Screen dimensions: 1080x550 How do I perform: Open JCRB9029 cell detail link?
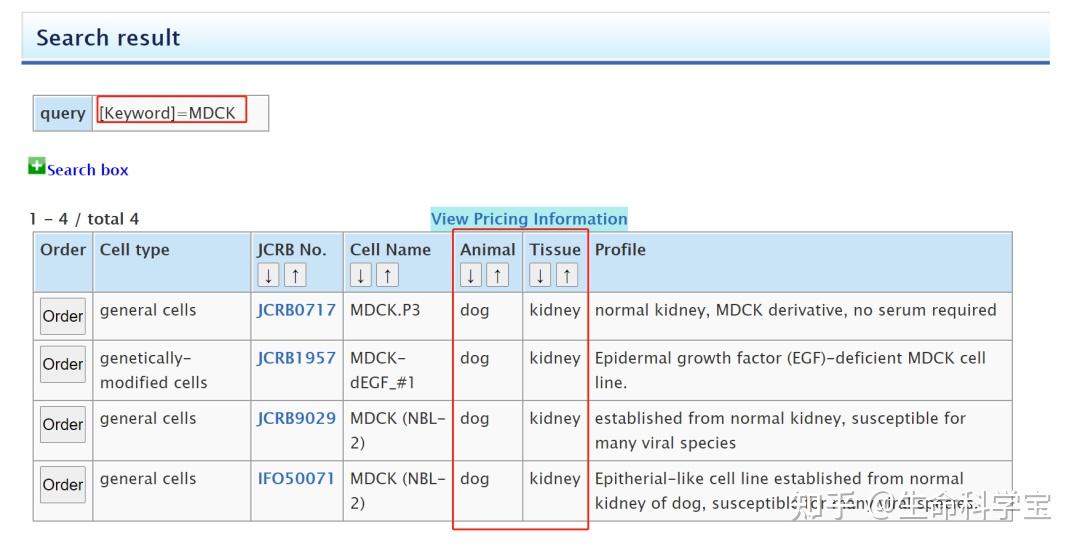[296, 418]
